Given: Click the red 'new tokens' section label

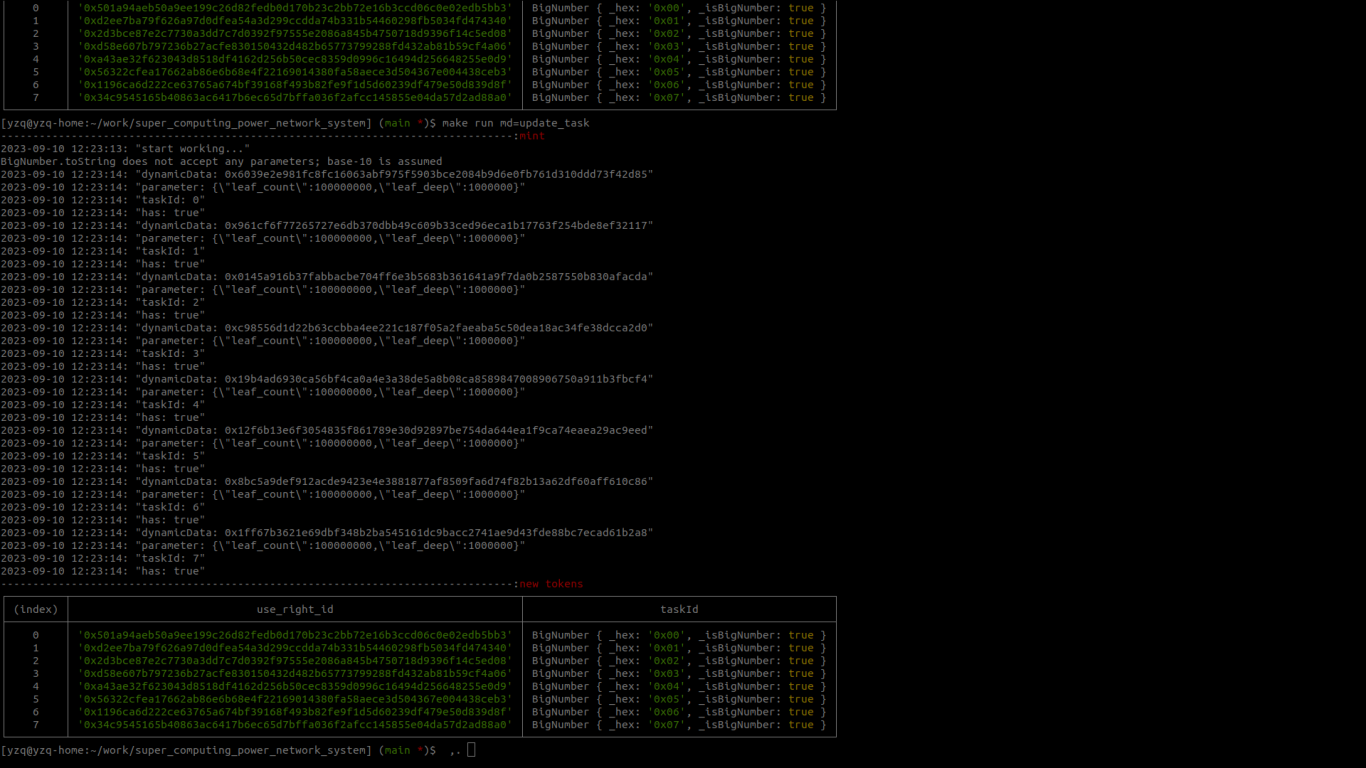Looking at the screenshot, I should [x=551, y=584].
